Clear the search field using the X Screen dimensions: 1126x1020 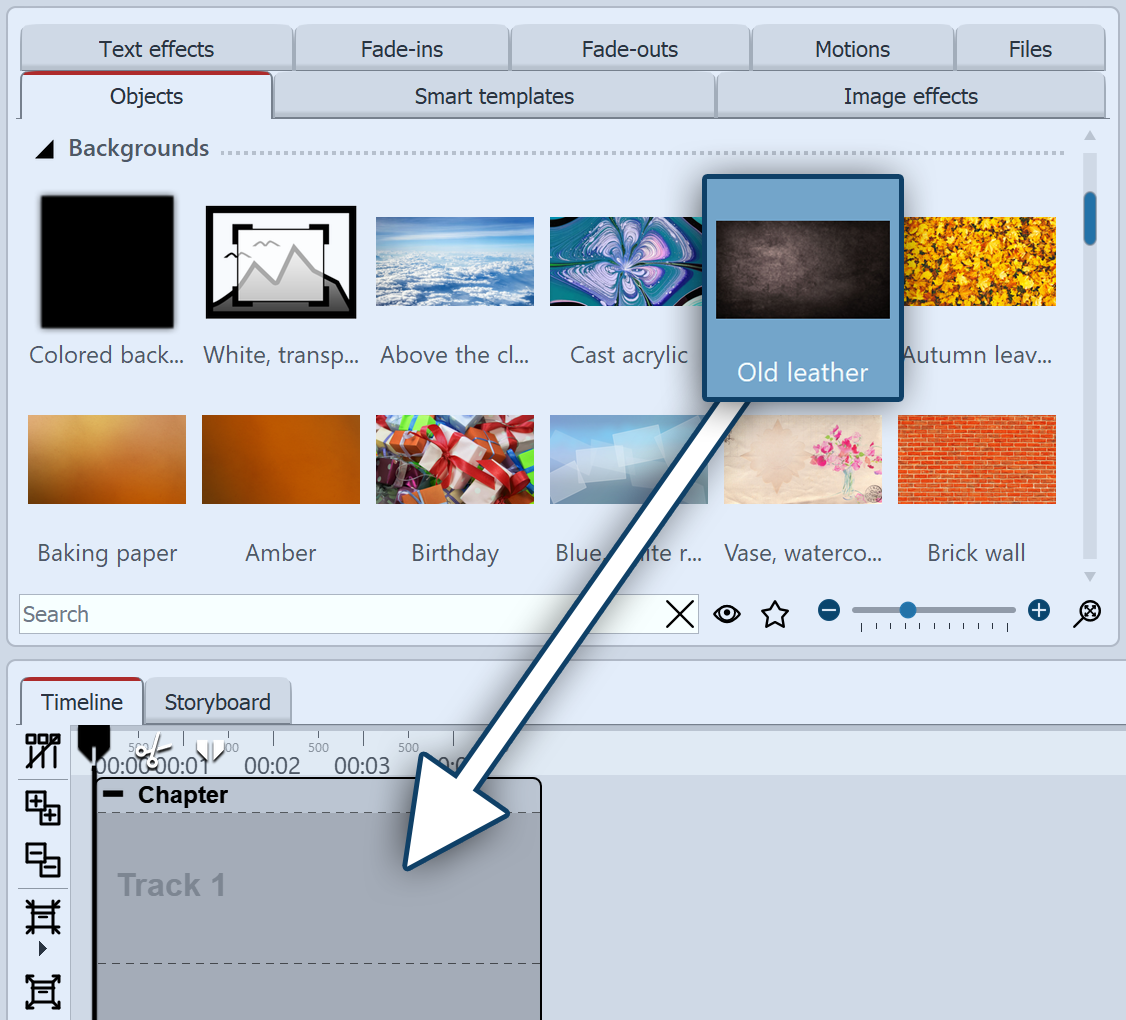point(679,614)
